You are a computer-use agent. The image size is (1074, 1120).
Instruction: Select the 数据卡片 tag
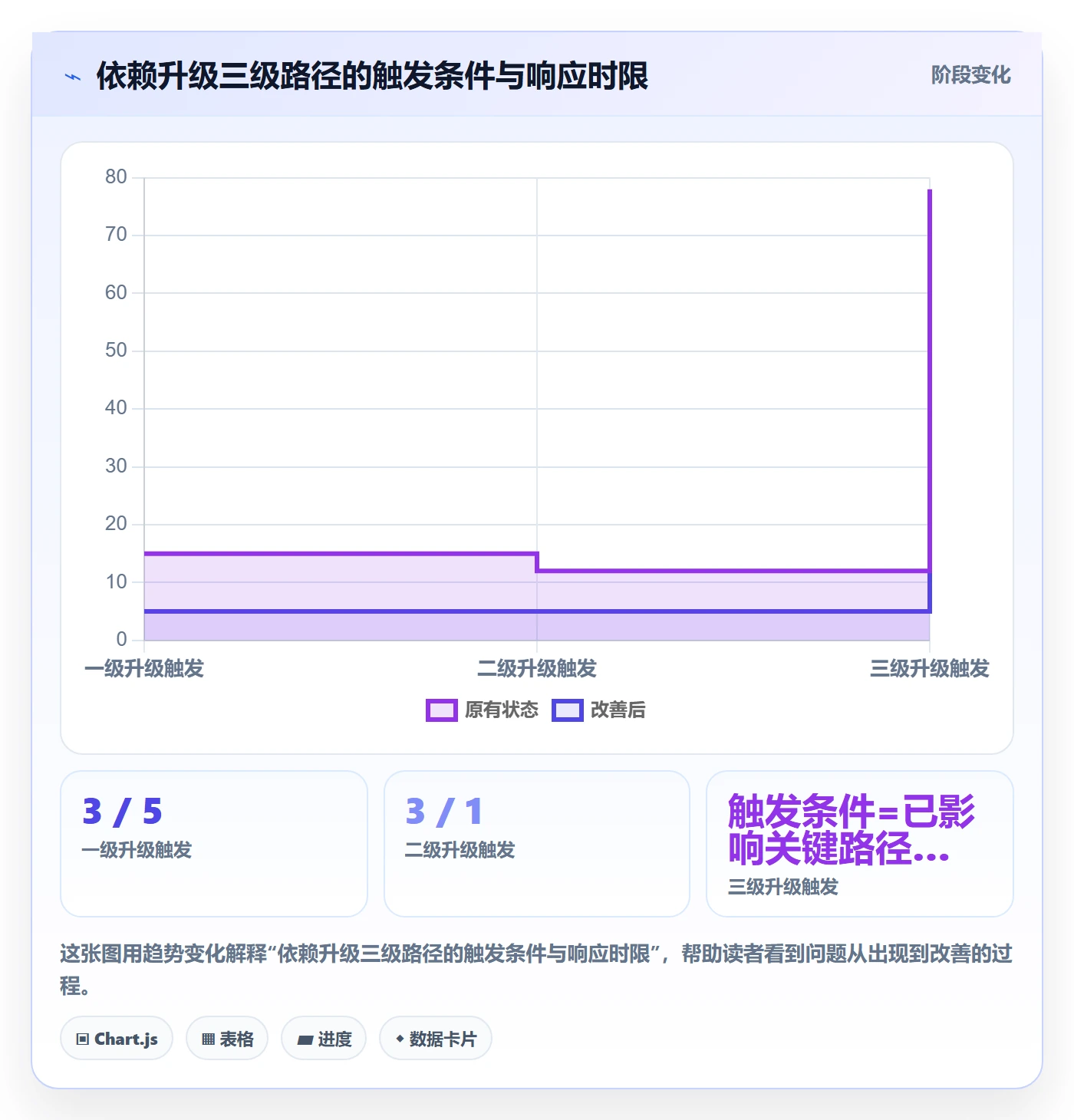436,1039
